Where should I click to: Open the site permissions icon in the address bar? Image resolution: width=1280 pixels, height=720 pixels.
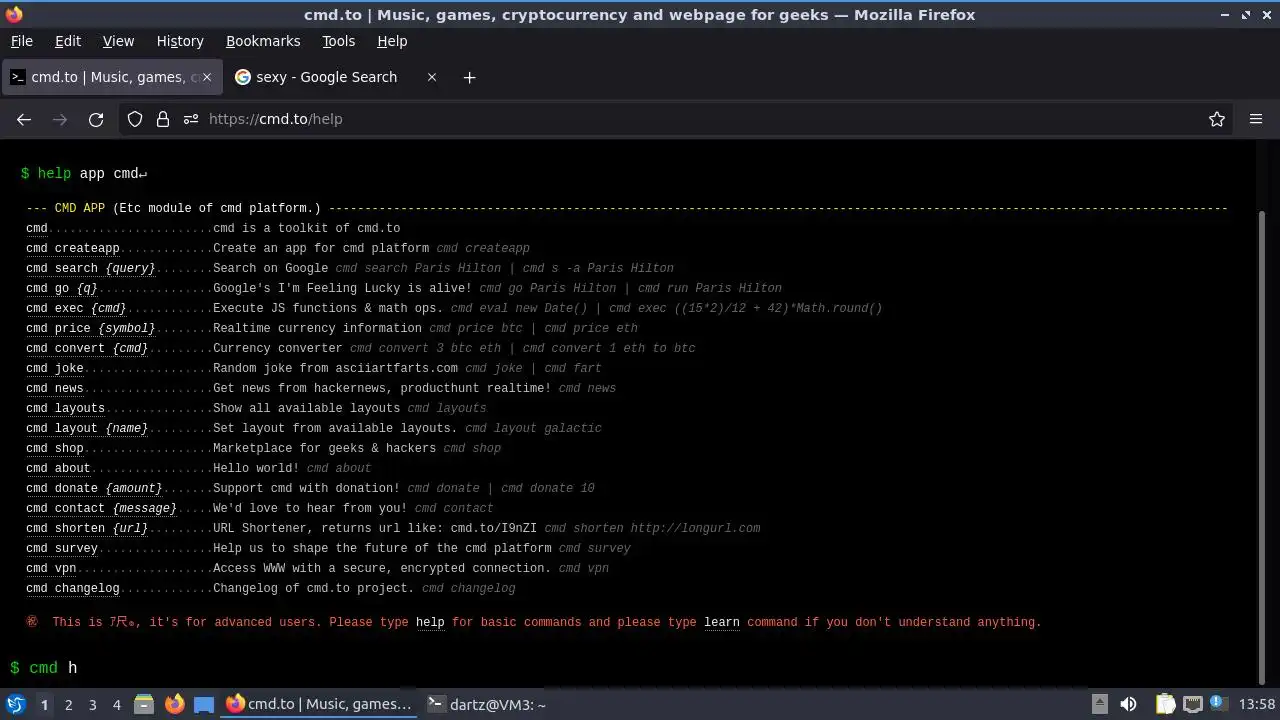tap(191, 119)
